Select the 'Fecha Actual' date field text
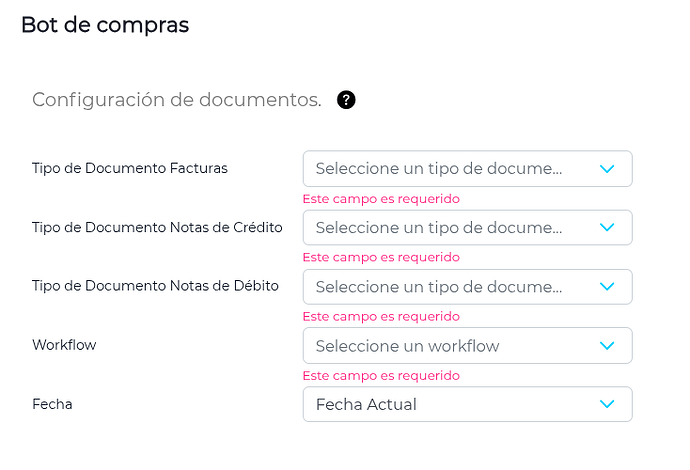 tap(366, 404)
